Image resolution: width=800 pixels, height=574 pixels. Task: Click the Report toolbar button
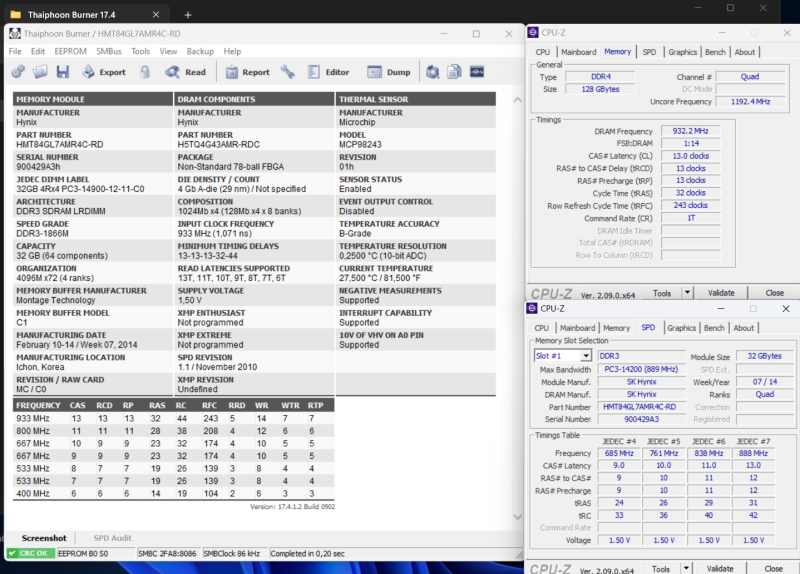pyautogui.click(x=247, y=72)
